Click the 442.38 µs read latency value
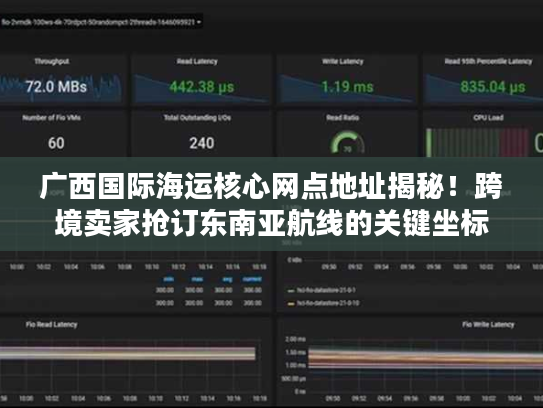The height and width of the screenshot is (408, 543). tap(202, 86)
